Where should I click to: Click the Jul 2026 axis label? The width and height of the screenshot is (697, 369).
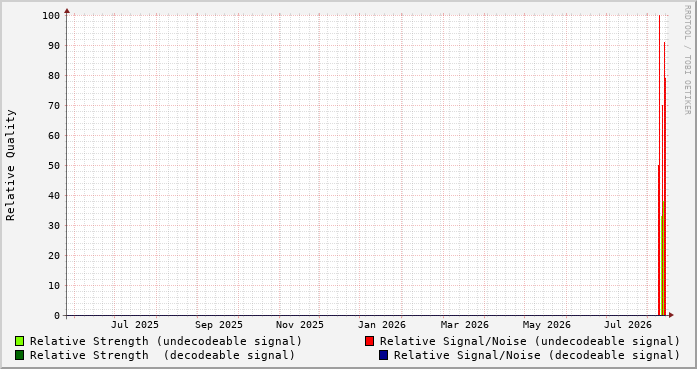point(628,325)
